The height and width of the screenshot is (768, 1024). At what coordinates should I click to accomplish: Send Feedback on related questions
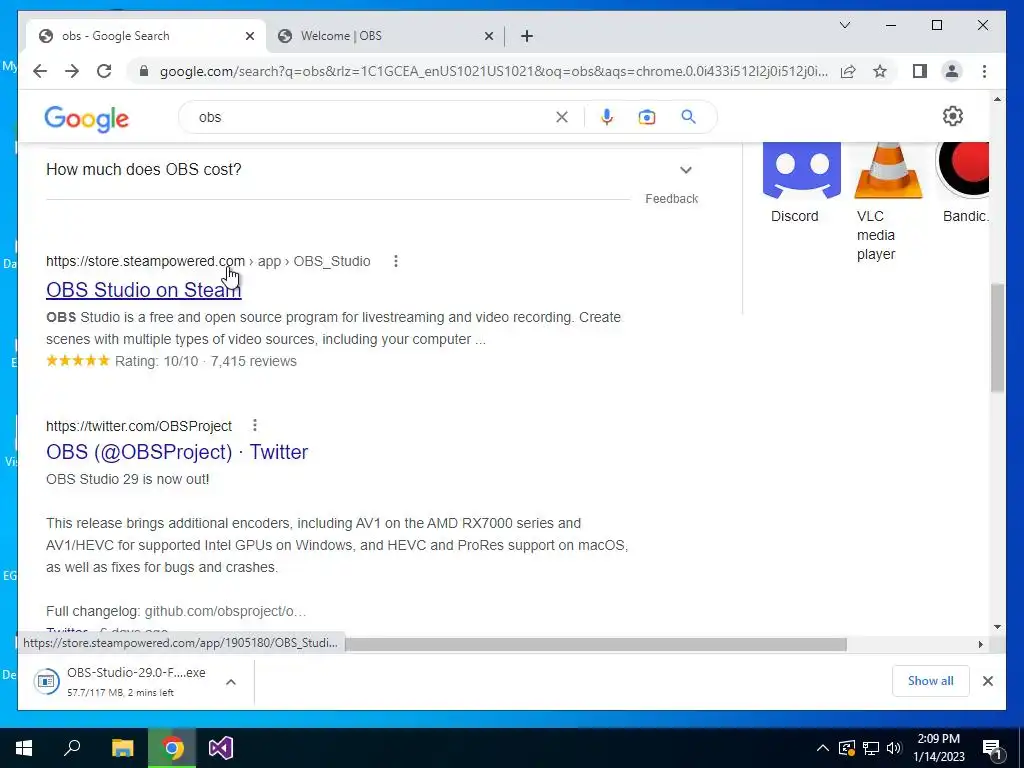671,199
